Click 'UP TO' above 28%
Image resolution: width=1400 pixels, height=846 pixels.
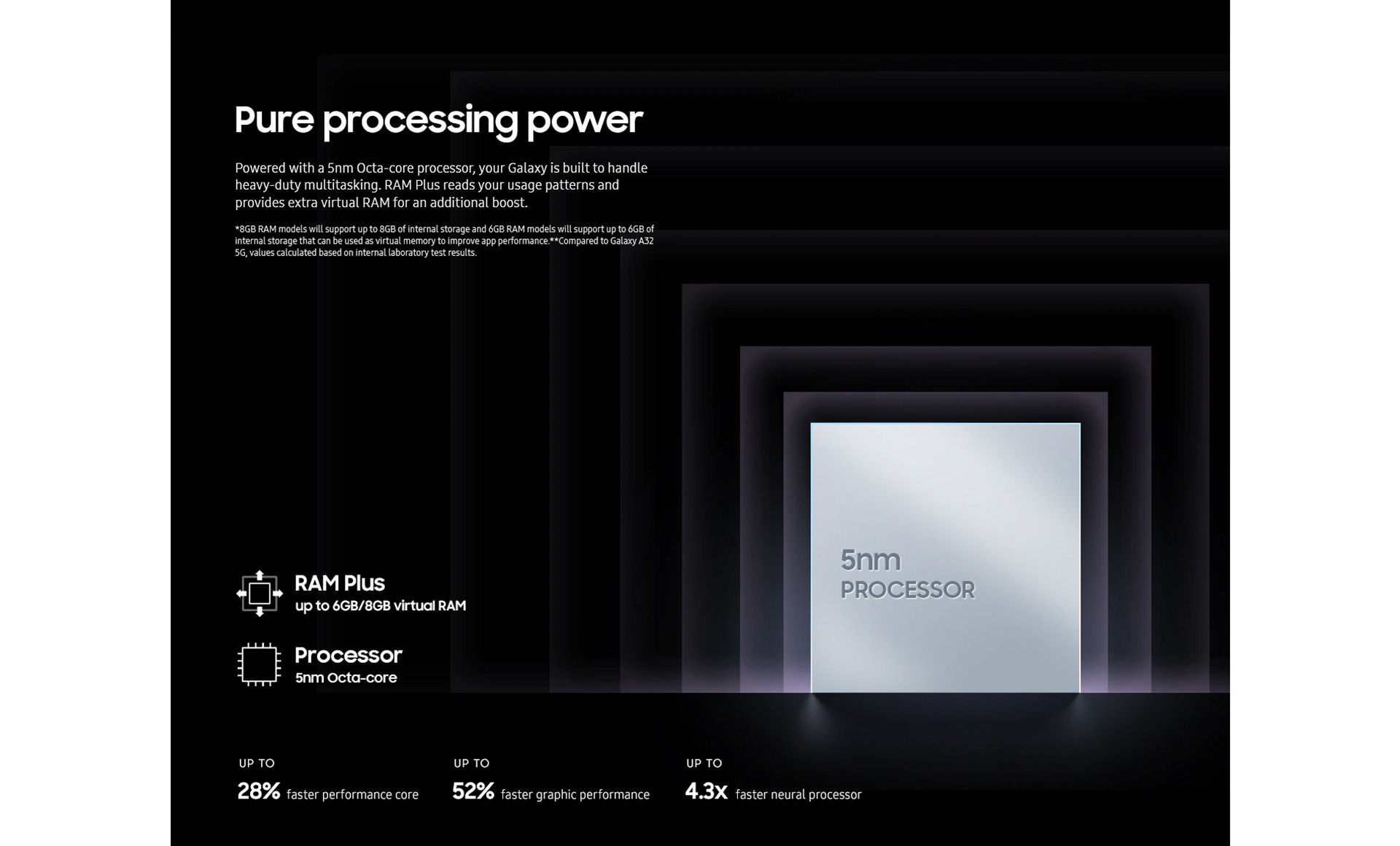click(x=257, y=764)
